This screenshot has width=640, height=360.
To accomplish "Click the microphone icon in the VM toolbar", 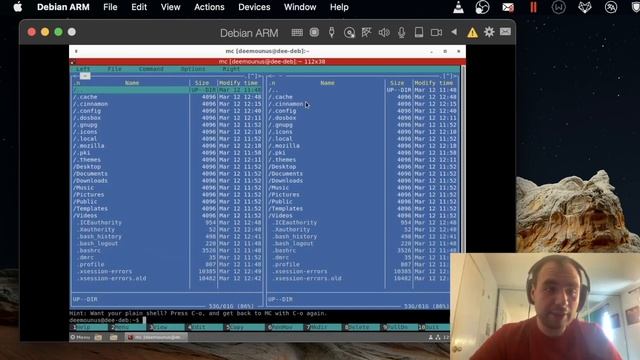I will pos(402,32).
